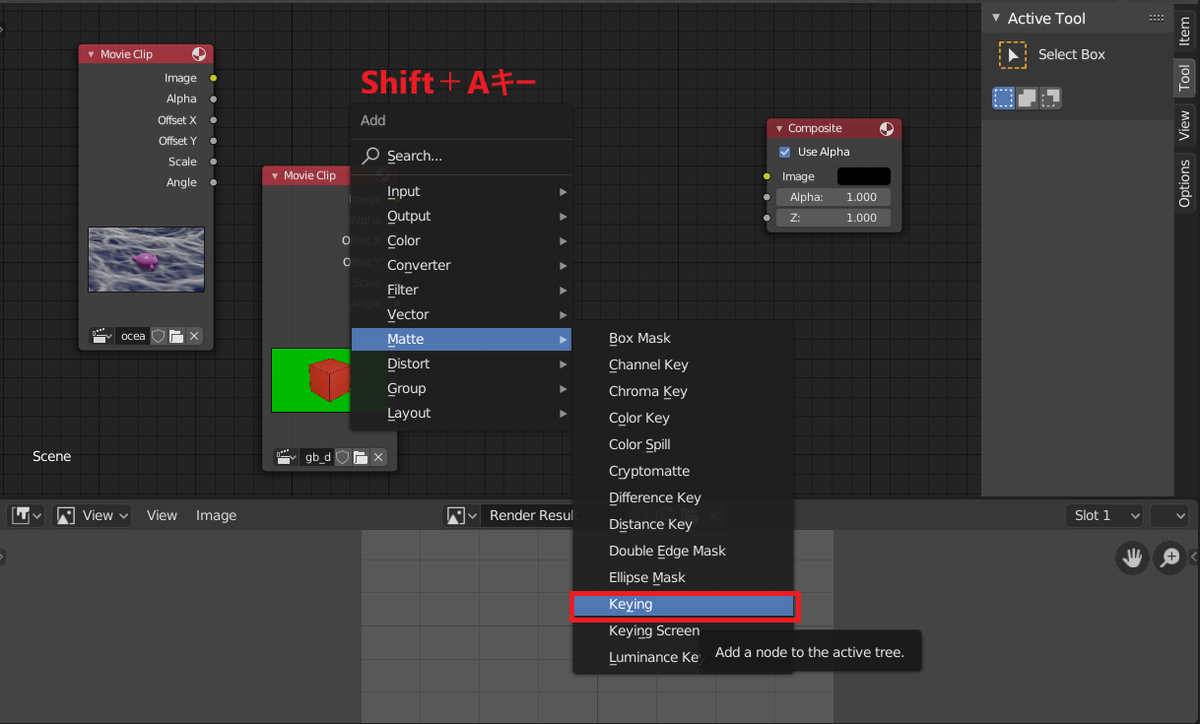Screen dimensions: 1200x724
Task: Collapse the green-screen Movie Clip node
Action: coord(275,175)
